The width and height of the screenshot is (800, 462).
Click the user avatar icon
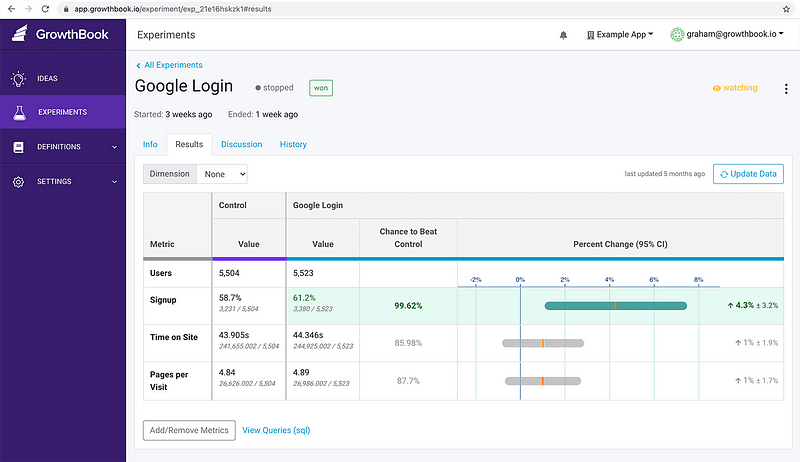pyautogui.click(x=677, y=34)
